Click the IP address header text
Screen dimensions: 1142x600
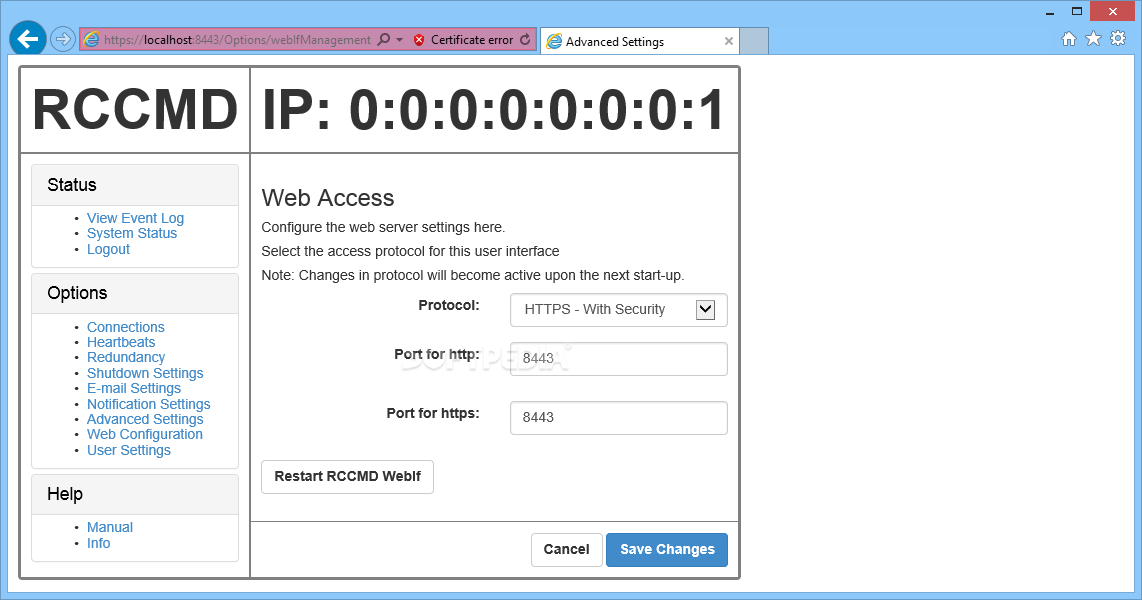pyautogui.click(x=494, y=110)
